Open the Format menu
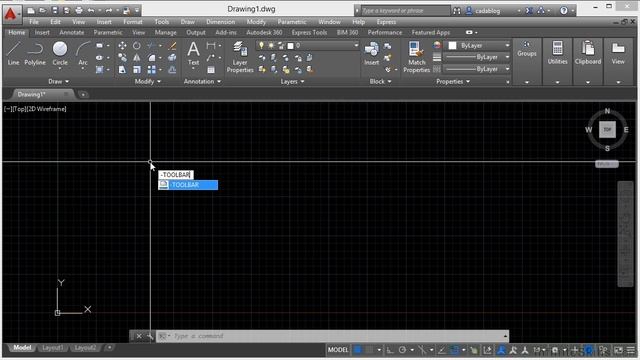Screen dimensions: 640x360 coord(133,22)
